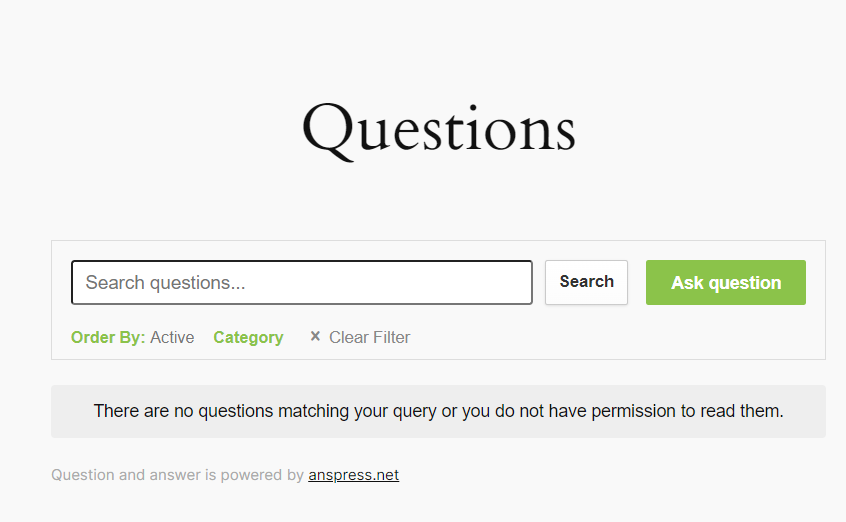
Task: Click the 'Order By:' green label
Action: tap(108, 337)
